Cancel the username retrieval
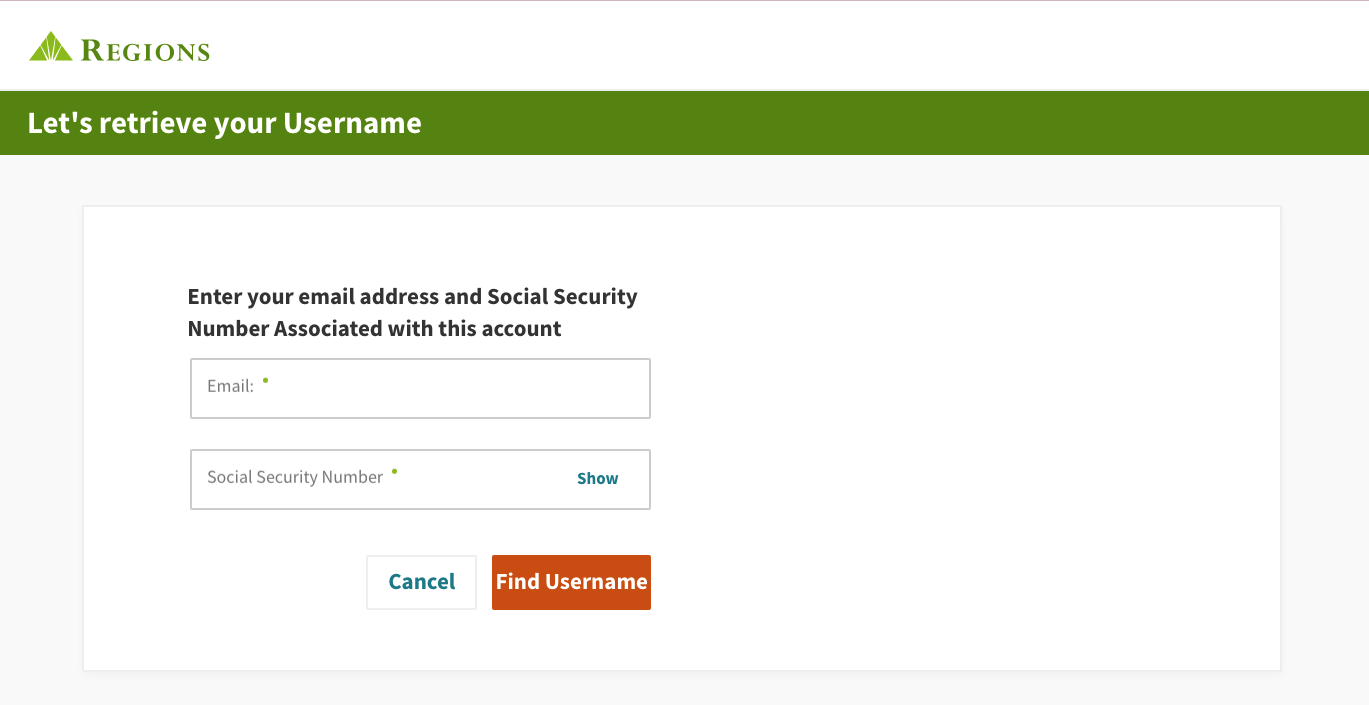This screenshot has height=705, width=1369. pyautogui.click(x=421, y=582)
